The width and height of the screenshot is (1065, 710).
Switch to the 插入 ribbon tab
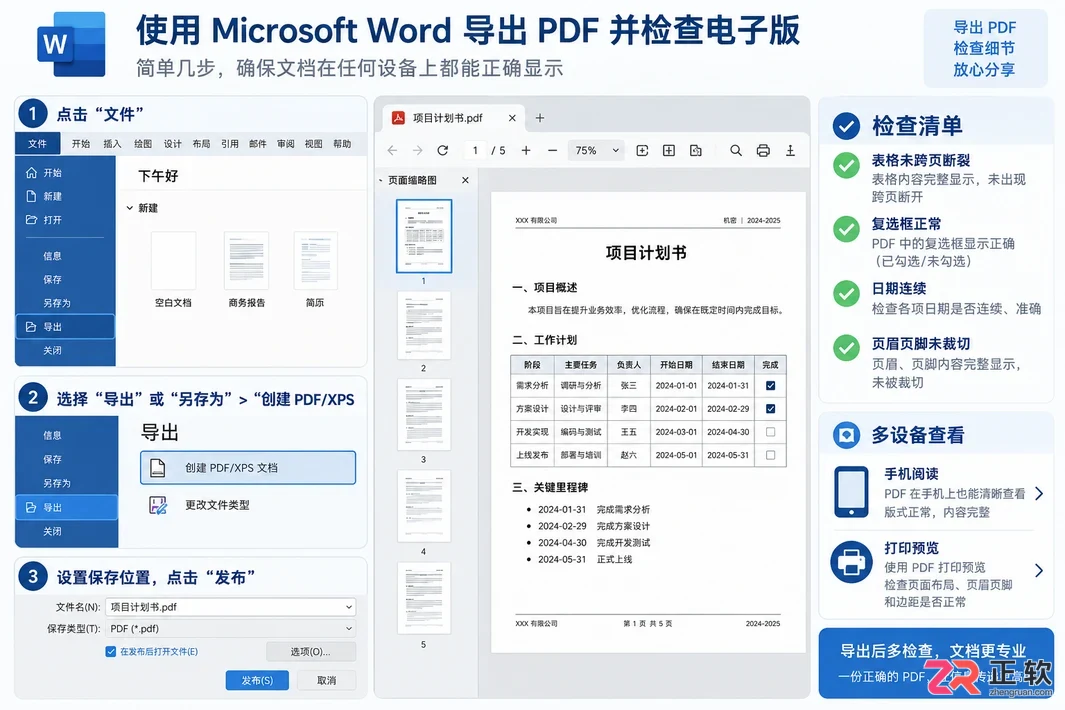112,143
